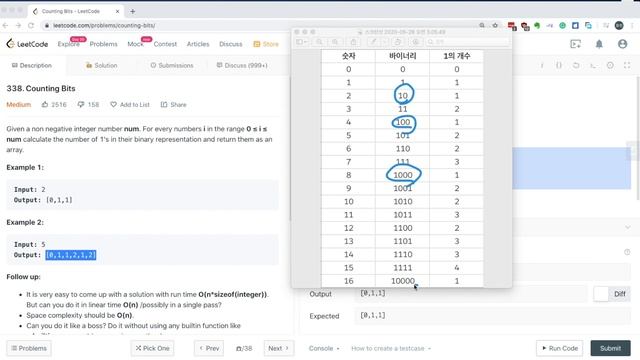Click the help question icon beside results
640x360 pixels.
coord(627,252)
